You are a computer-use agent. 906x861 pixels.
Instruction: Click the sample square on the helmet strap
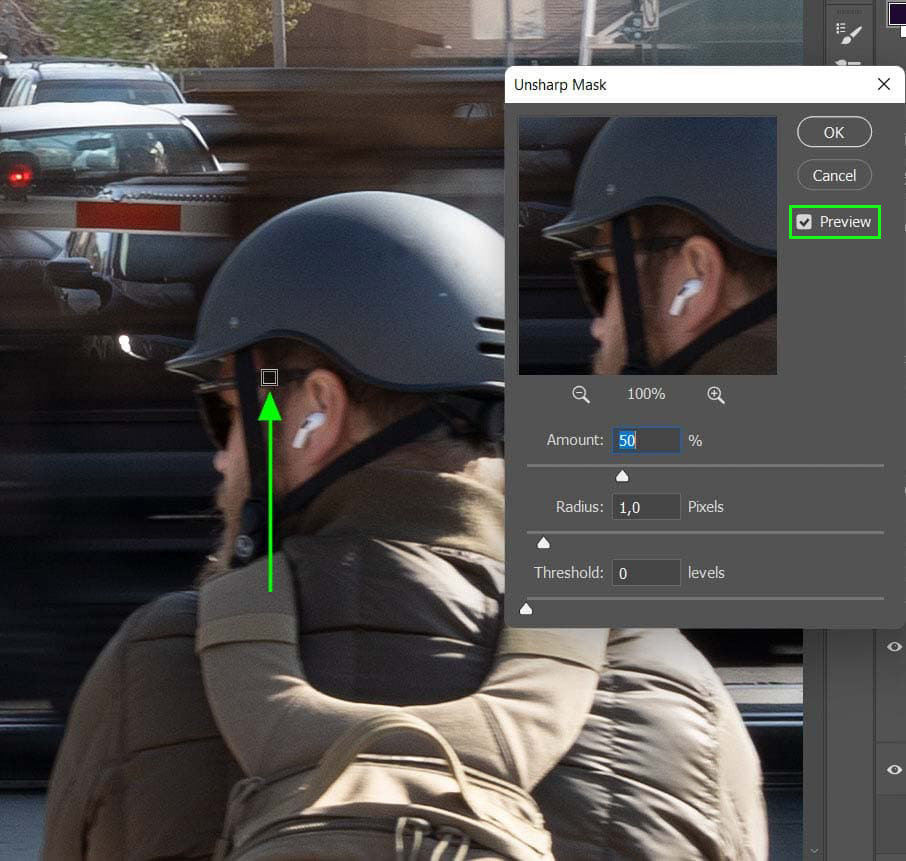268,377
